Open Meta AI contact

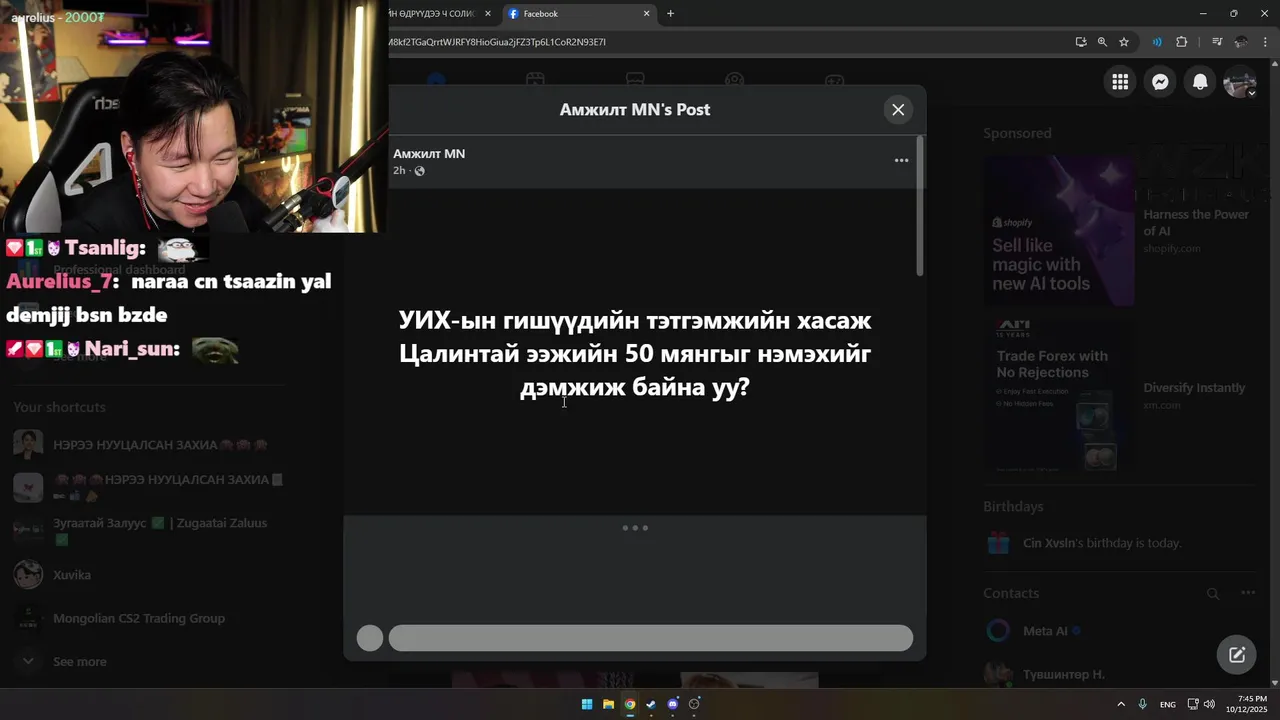click(1045, 631)
